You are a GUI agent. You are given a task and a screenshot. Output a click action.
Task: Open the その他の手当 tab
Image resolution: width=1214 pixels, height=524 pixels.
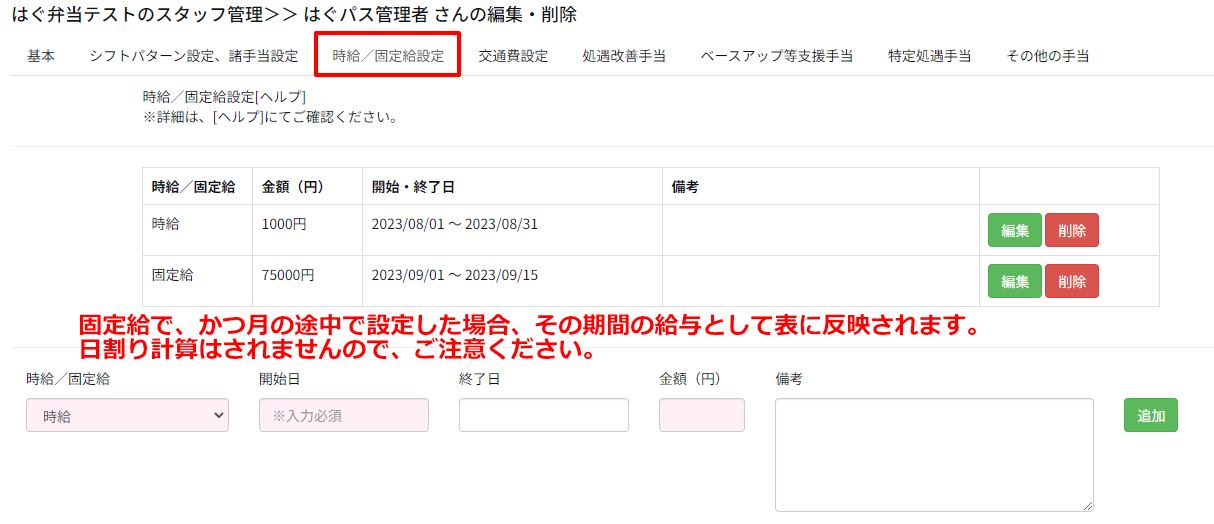click(x=1047, y=56)
